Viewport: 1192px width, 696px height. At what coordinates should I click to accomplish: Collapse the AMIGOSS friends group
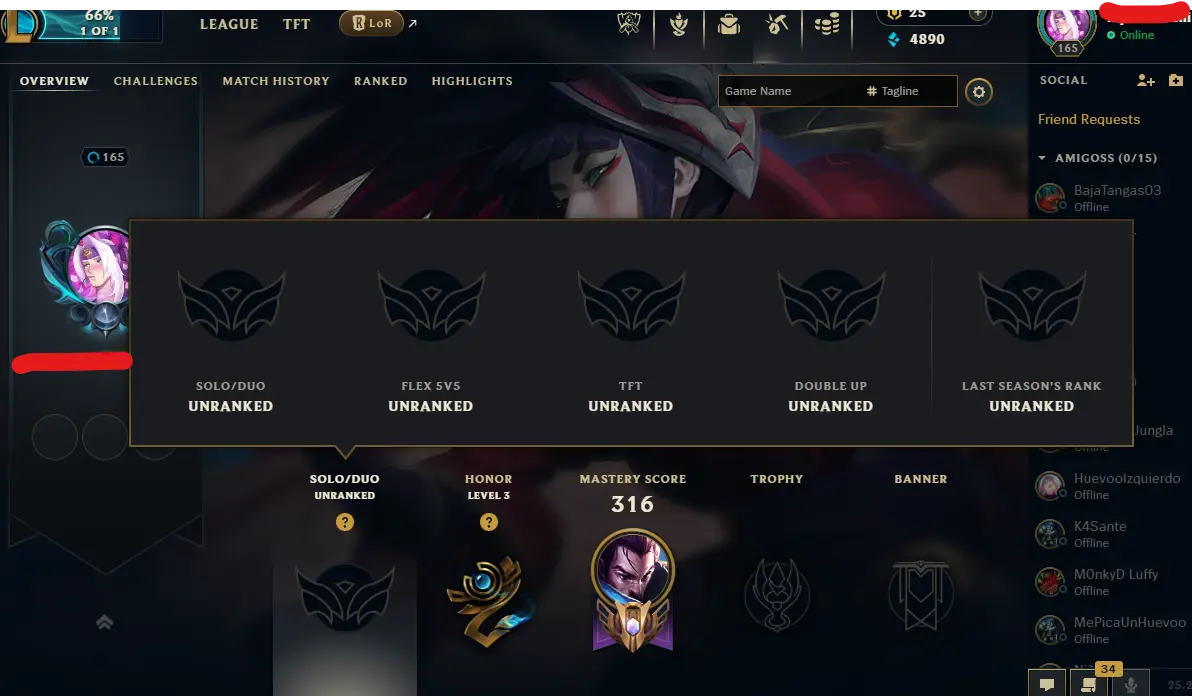pyautogui.click(x=1042, y=158)
